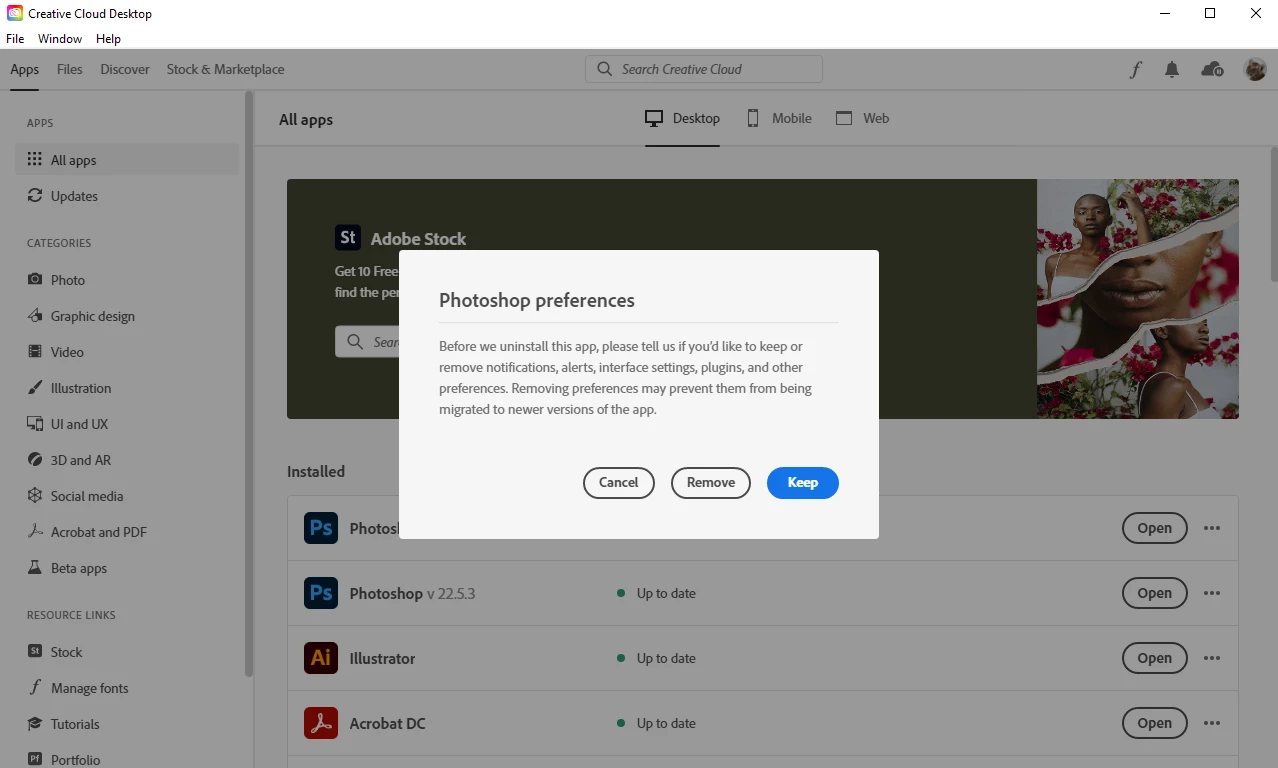
Task: Open the user profile avatar
Action: coord(1255,69)
